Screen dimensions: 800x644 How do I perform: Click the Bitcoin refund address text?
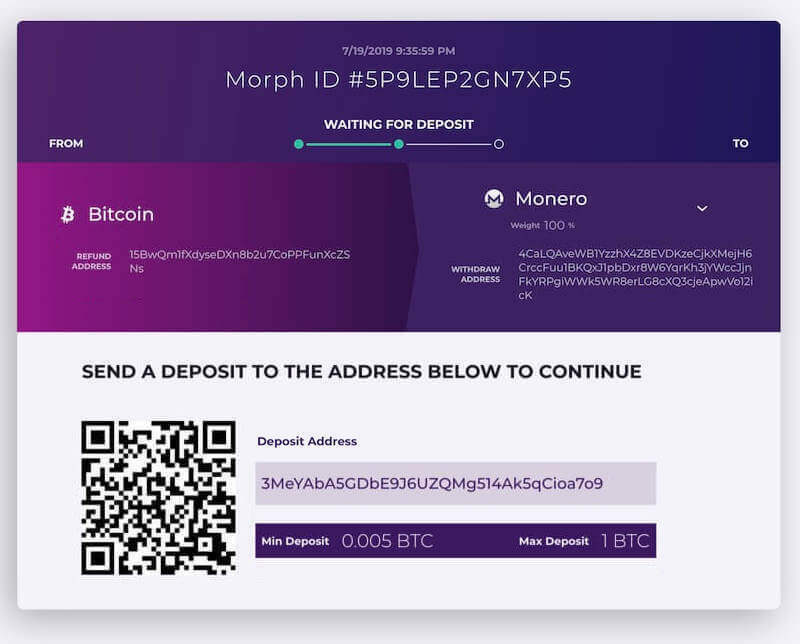[x=240, y=261]
